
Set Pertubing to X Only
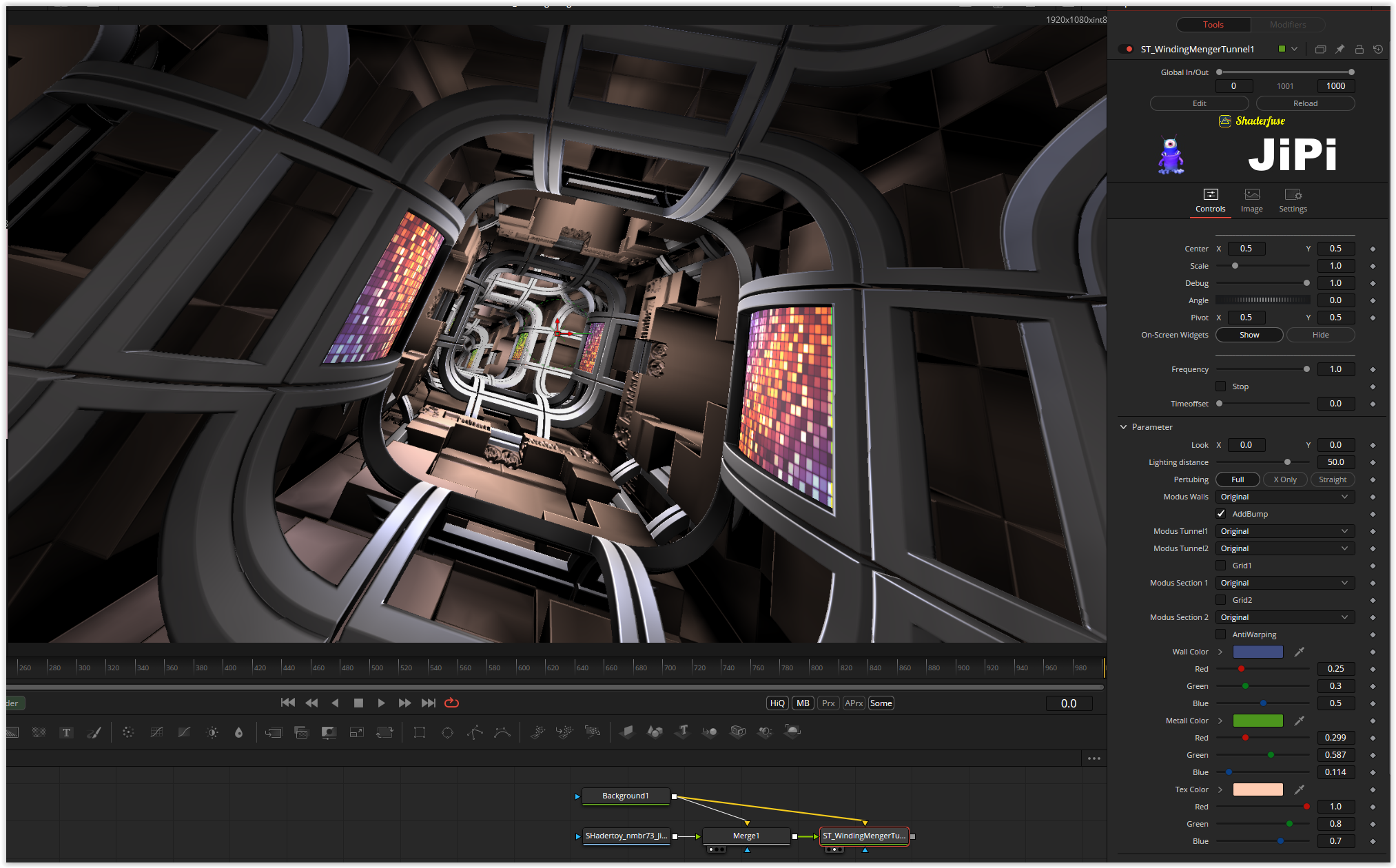coord(1284,479)
